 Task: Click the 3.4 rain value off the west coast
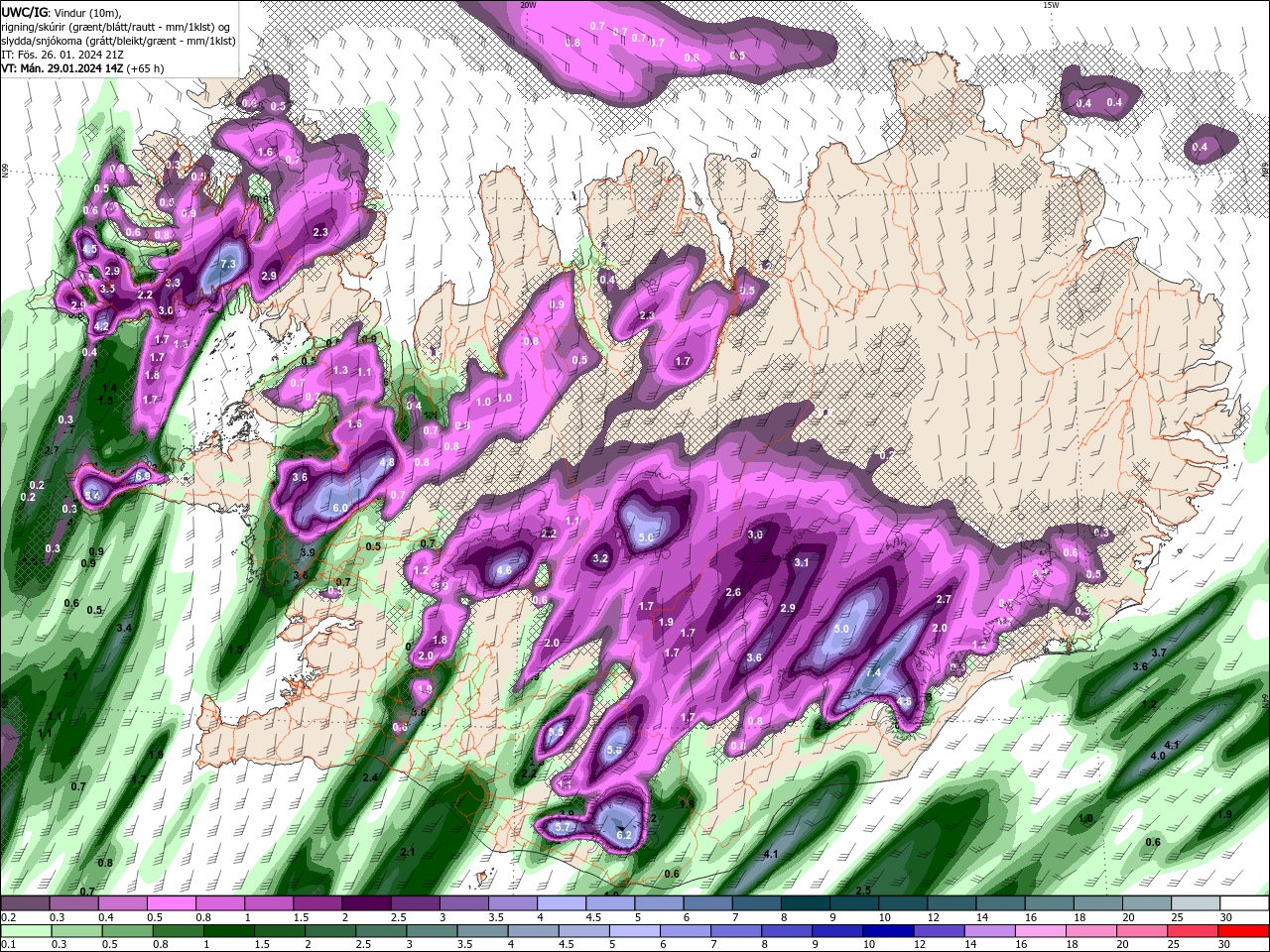pos(124,629)
